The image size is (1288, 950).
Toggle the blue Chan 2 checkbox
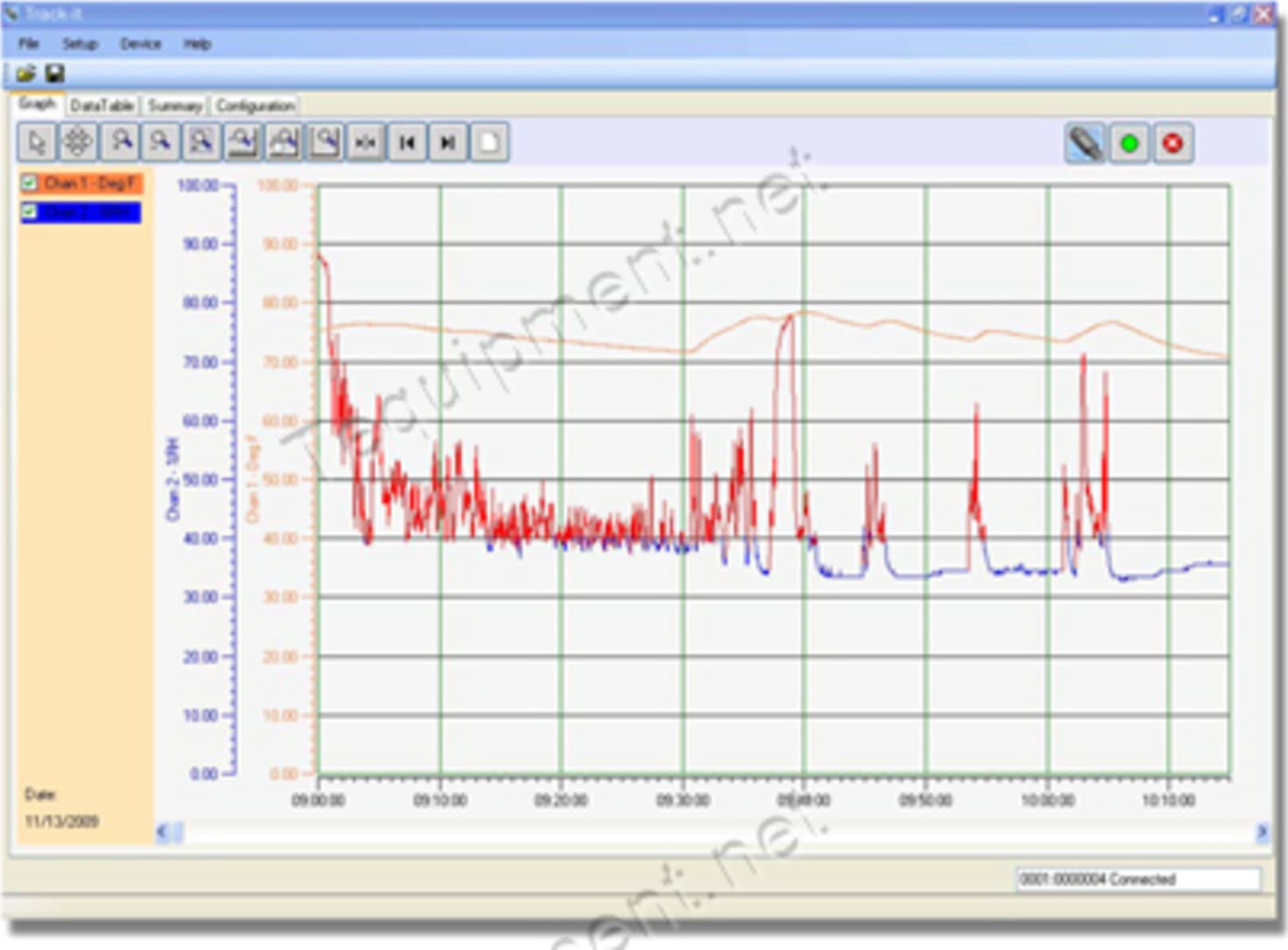(x=29, y=212)
